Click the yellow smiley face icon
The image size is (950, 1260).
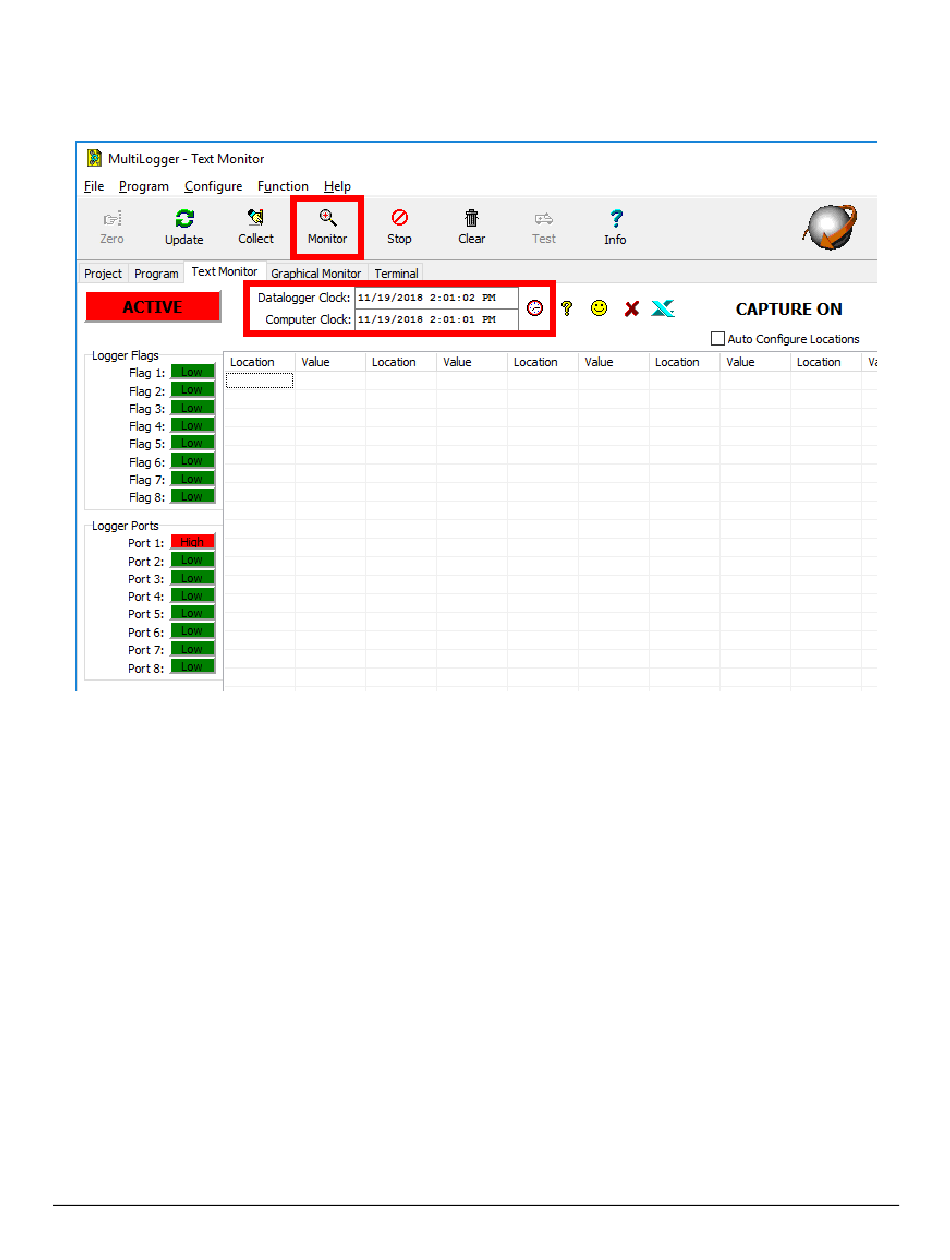(x=599, y=309)
